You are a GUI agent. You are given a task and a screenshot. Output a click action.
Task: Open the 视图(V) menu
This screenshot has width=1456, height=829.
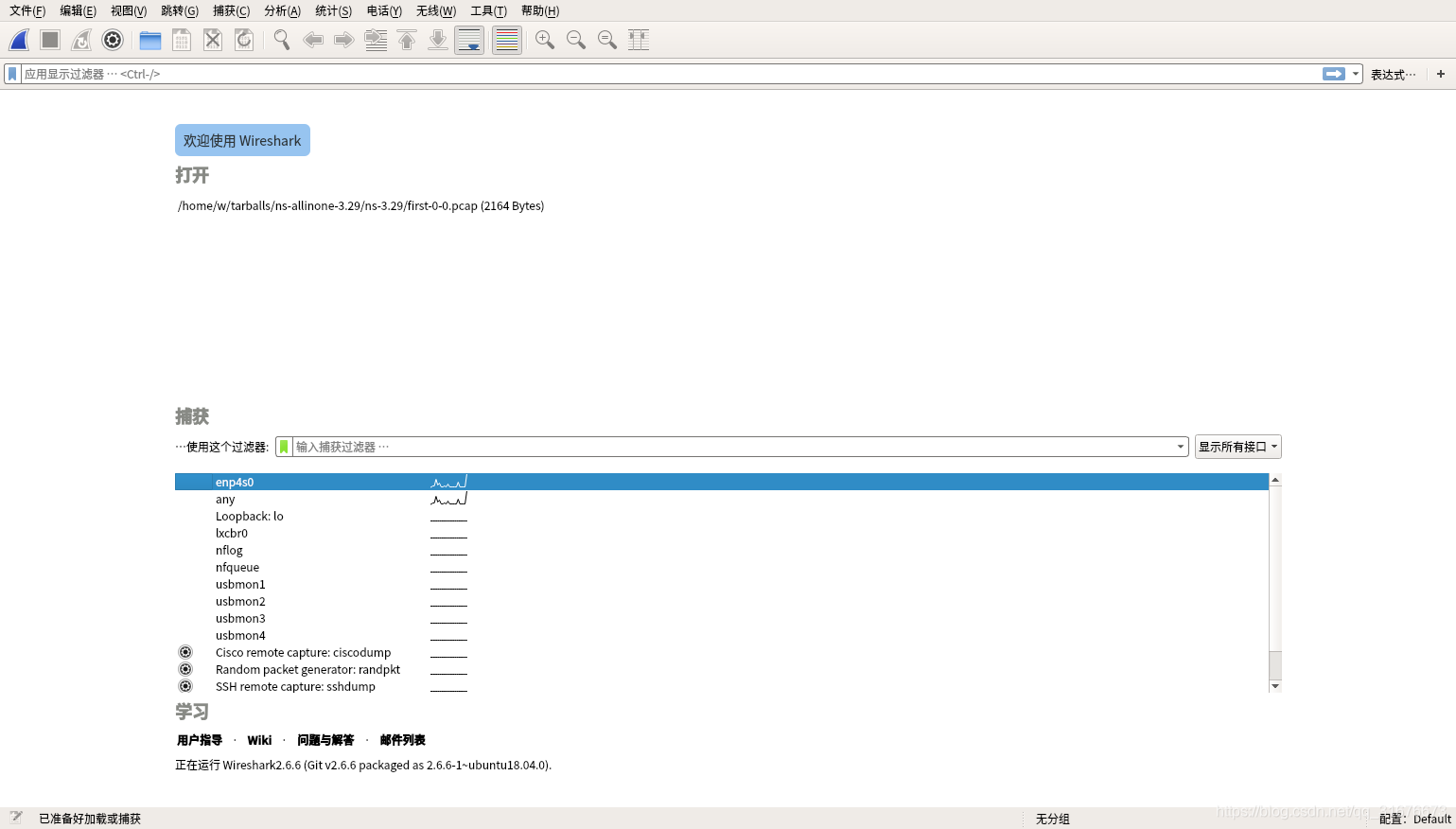pyautogui.click(x=129, y=10)
